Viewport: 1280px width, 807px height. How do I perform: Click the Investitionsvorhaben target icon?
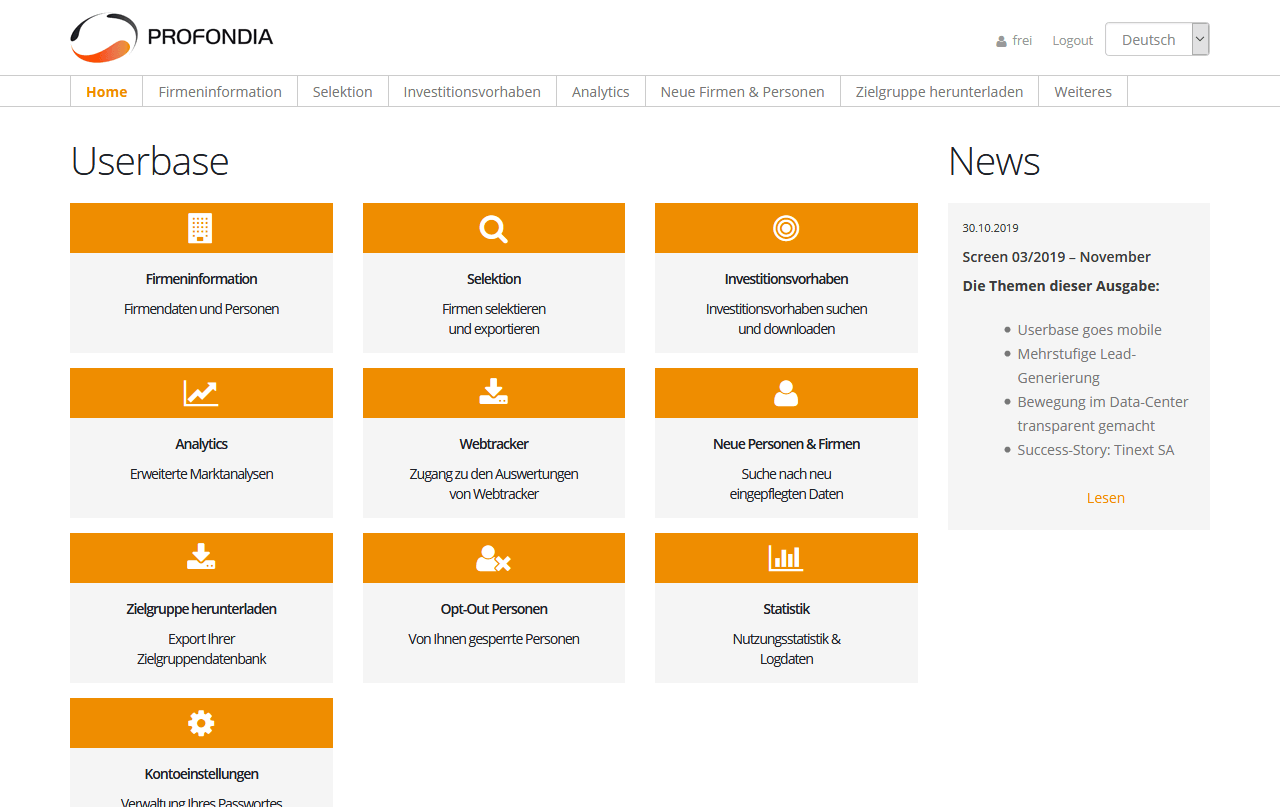[786, 228]
